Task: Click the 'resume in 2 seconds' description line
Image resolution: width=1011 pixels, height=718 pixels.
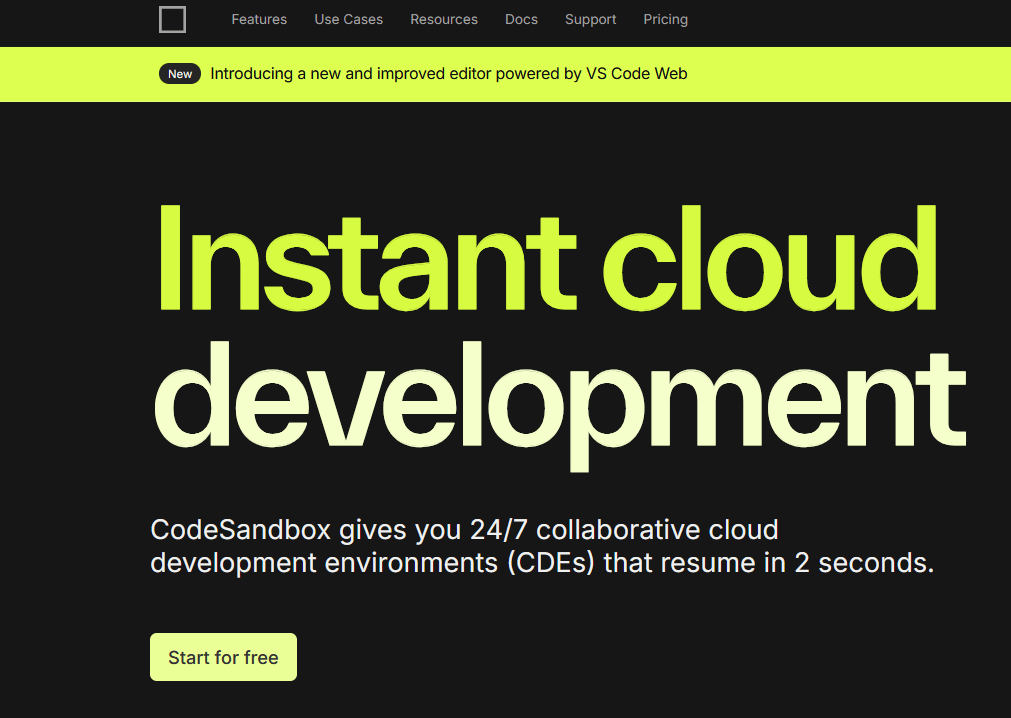Action: [542, 563]
